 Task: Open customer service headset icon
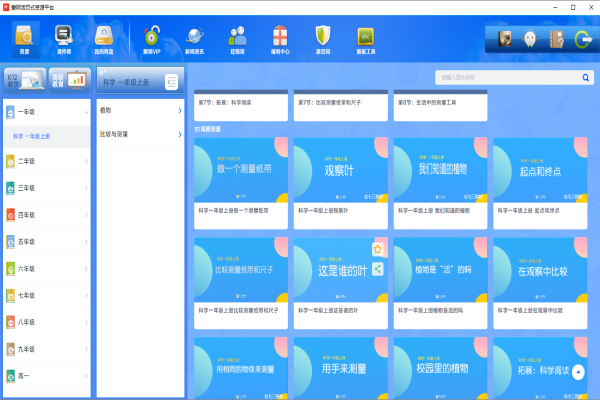[530, 39]
